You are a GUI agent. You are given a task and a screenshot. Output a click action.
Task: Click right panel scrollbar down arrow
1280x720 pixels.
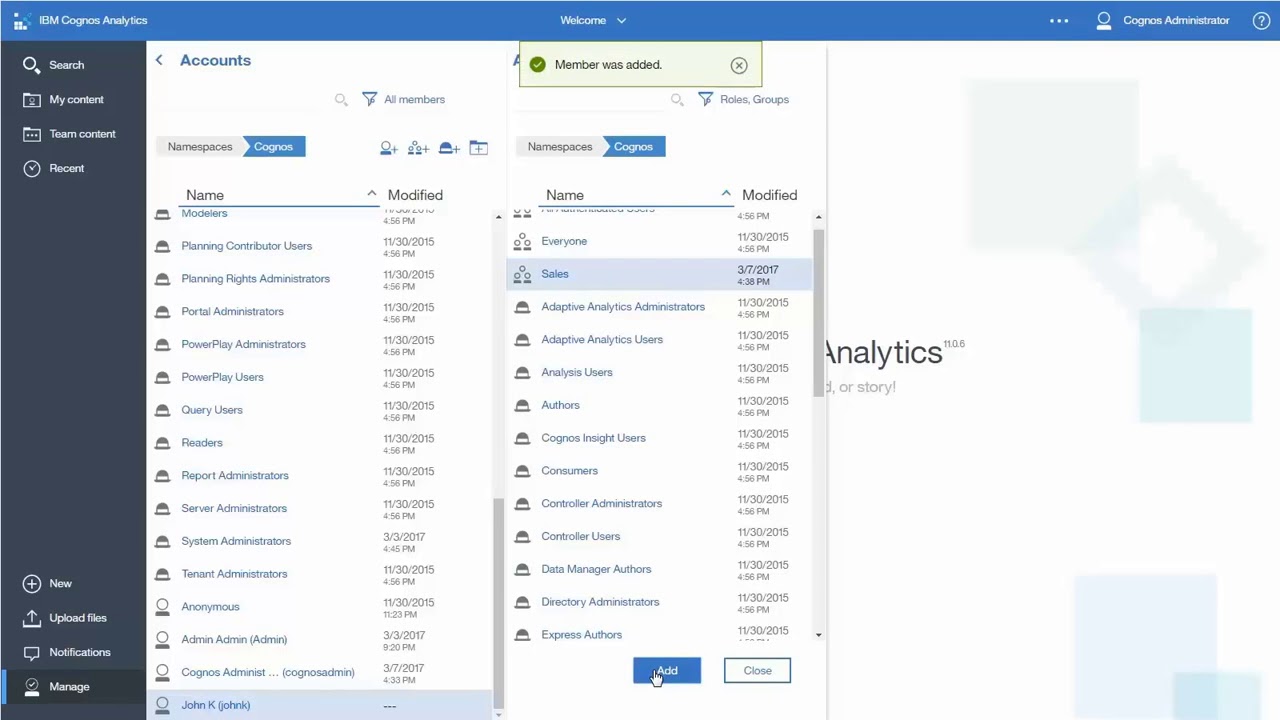pyautogui.click(x=818, y=635)
